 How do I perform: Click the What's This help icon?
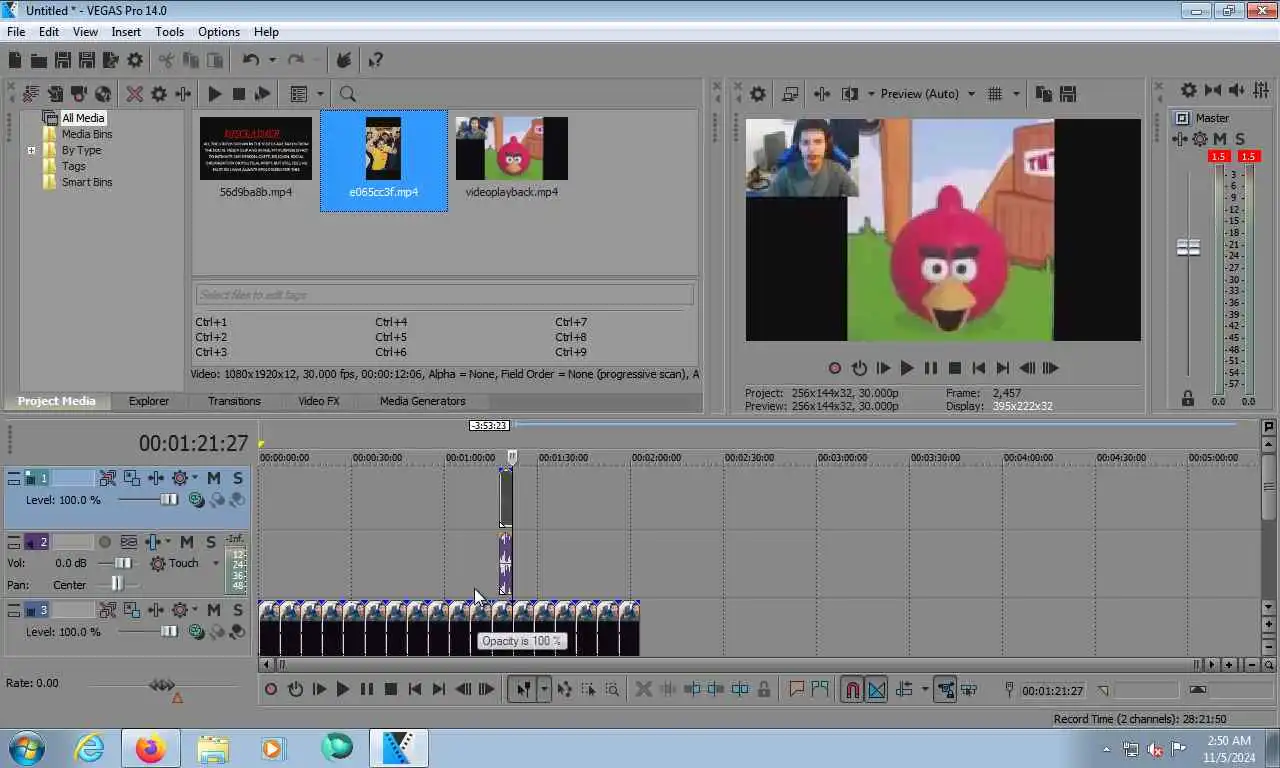pyautogui.click(x=375, y=60)
